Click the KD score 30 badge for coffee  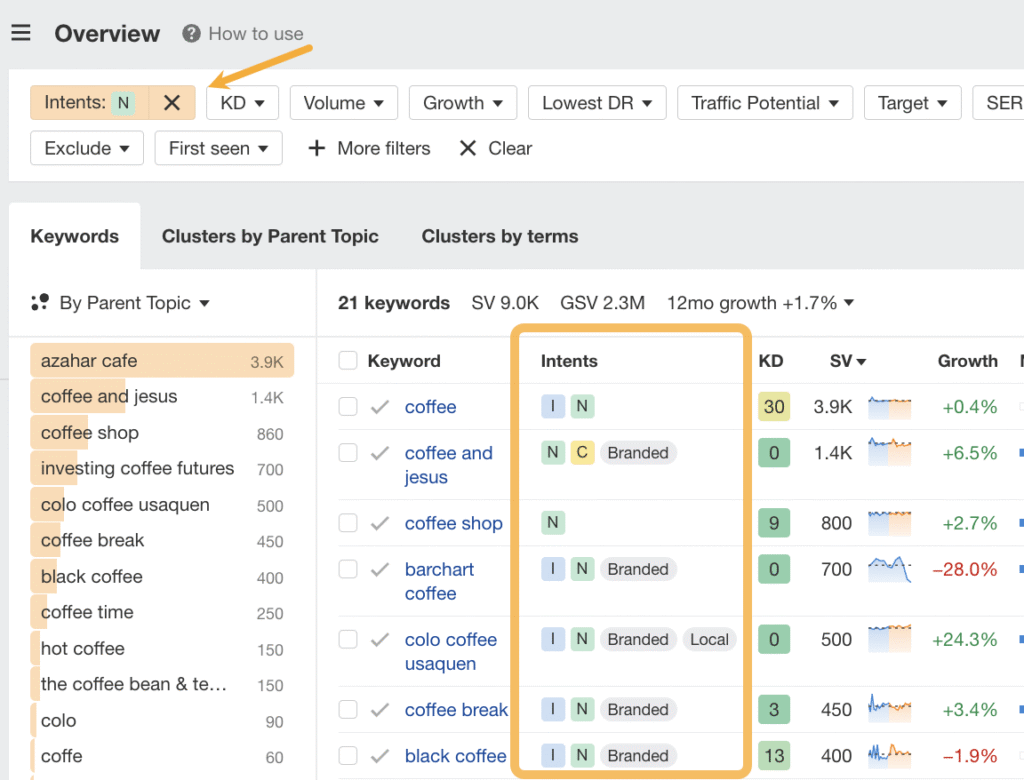(773, 407)
